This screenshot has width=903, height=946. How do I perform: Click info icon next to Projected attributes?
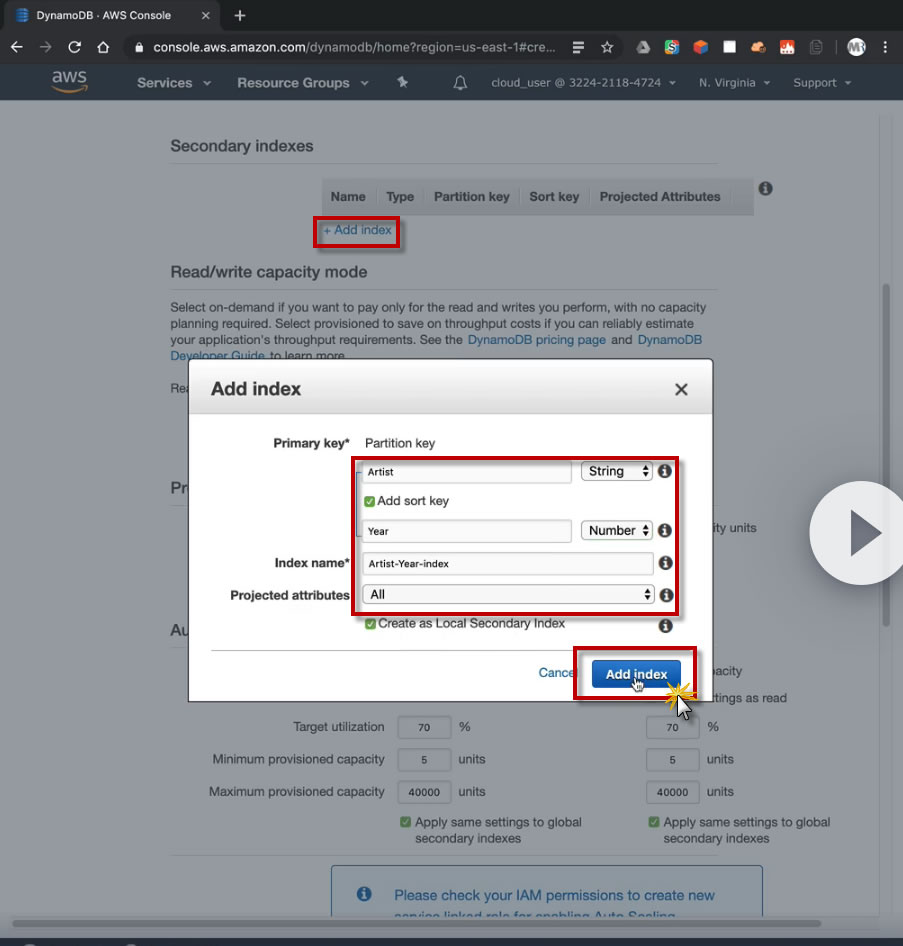pos(666,595)
